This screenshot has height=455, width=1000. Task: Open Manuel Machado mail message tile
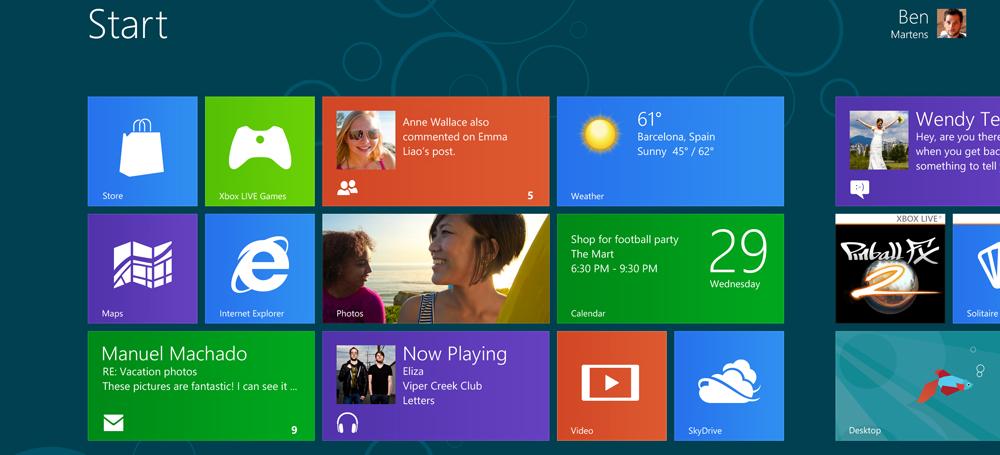click(202, 385)
